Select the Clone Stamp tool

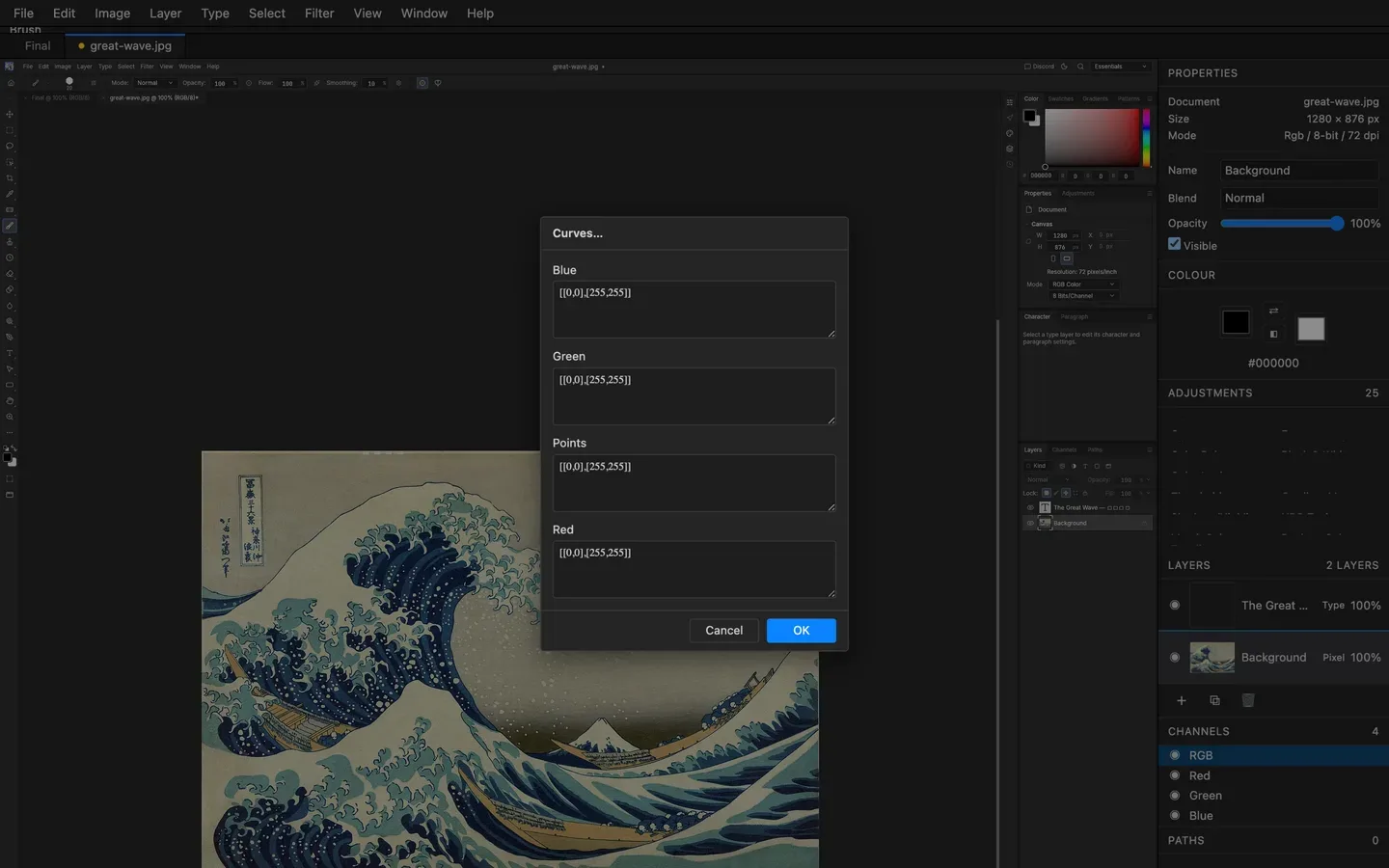[10, 242]
